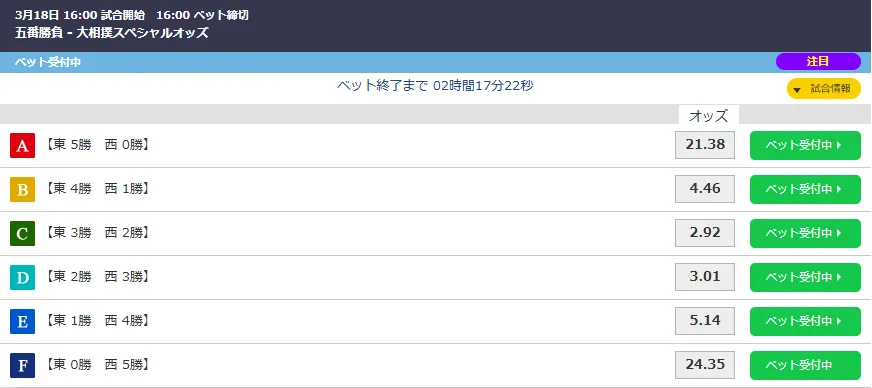Viewport: 872px width, 388px height.
Task: Select the teal D option icon
Action: click(x=22, y=277)
